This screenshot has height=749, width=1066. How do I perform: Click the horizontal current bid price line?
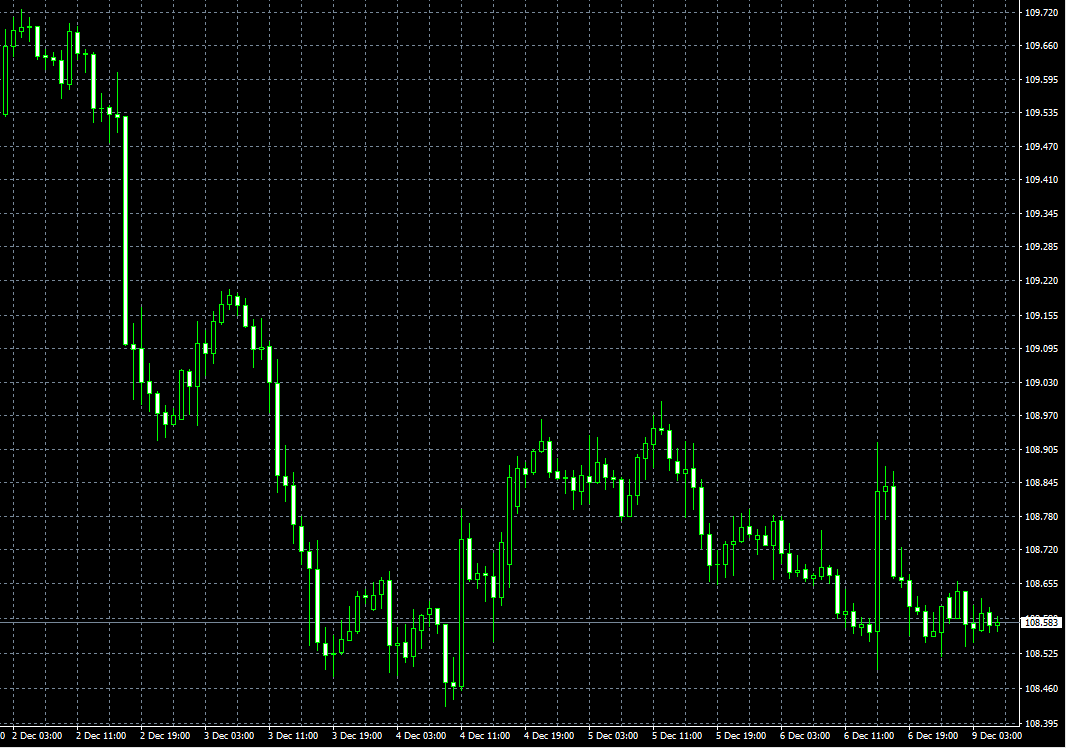tap(510, 622)
